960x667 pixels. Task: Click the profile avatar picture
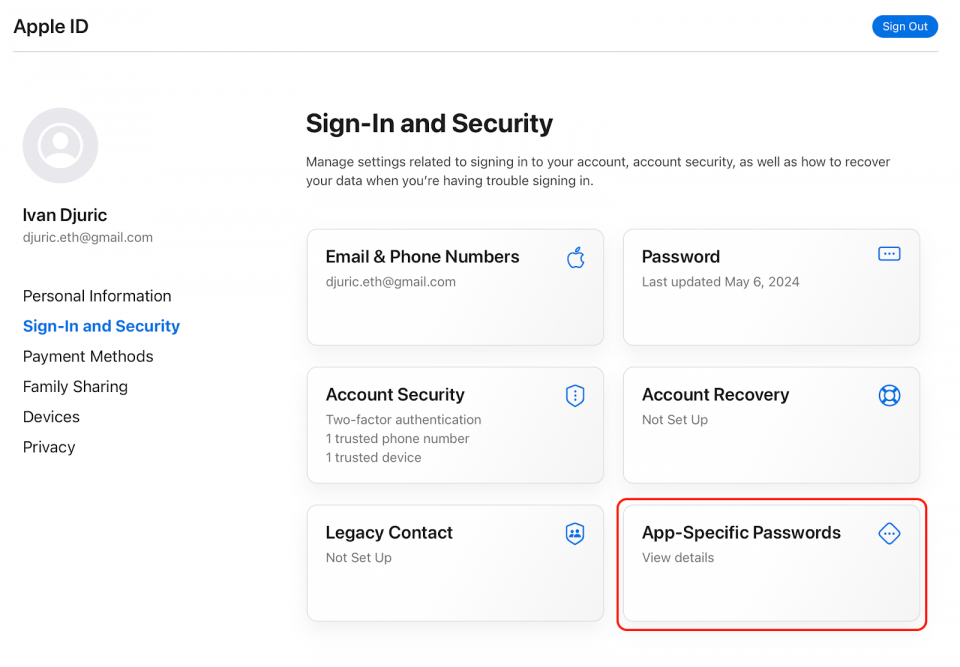[60, 145]
